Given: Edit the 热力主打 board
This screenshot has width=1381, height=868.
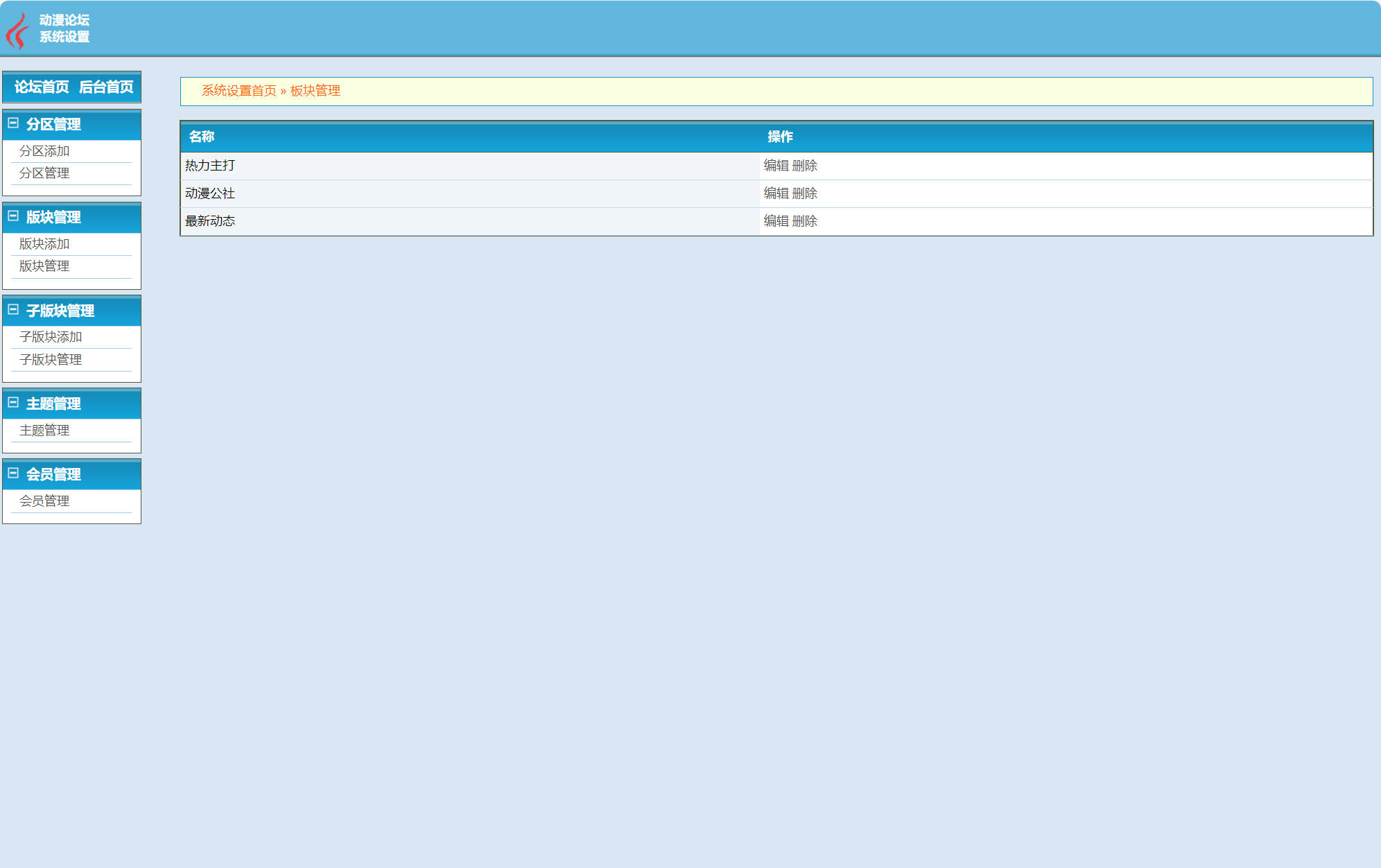Looking at the screenshot, I should tap(776, 166).
